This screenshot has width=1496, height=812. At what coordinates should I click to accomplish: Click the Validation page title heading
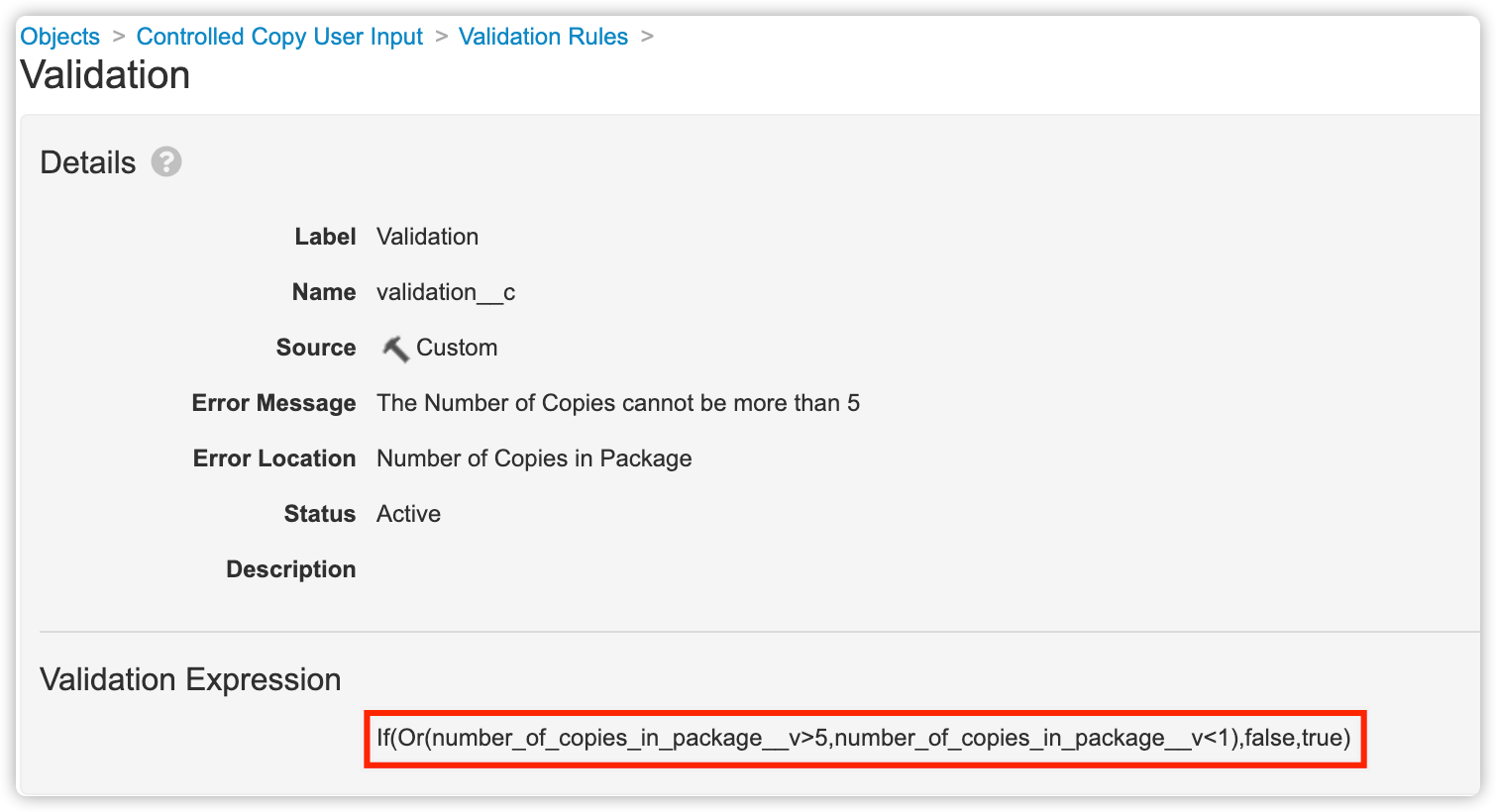click(105, 75)
